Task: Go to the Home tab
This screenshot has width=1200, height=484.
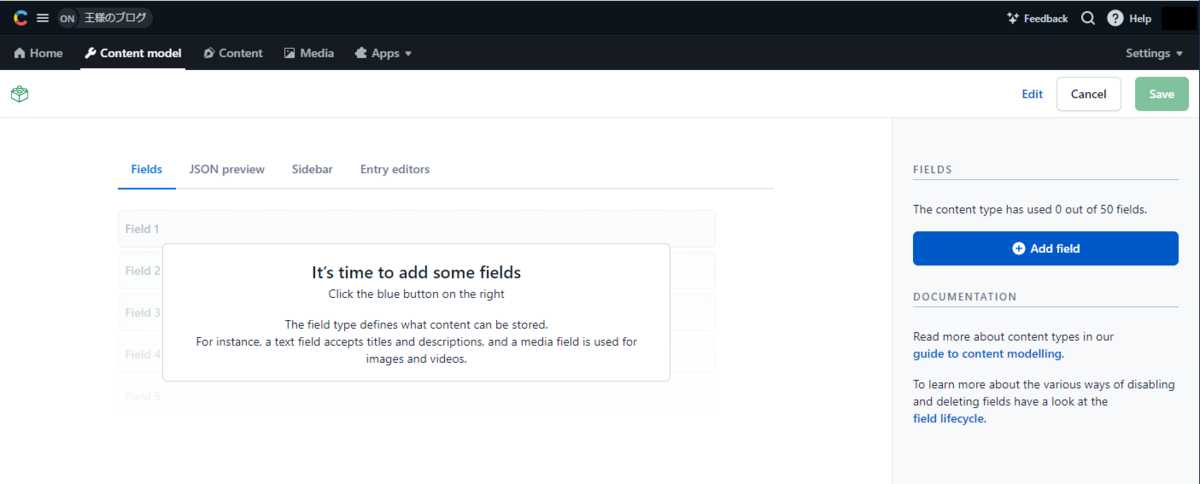Action: [38, 53]
